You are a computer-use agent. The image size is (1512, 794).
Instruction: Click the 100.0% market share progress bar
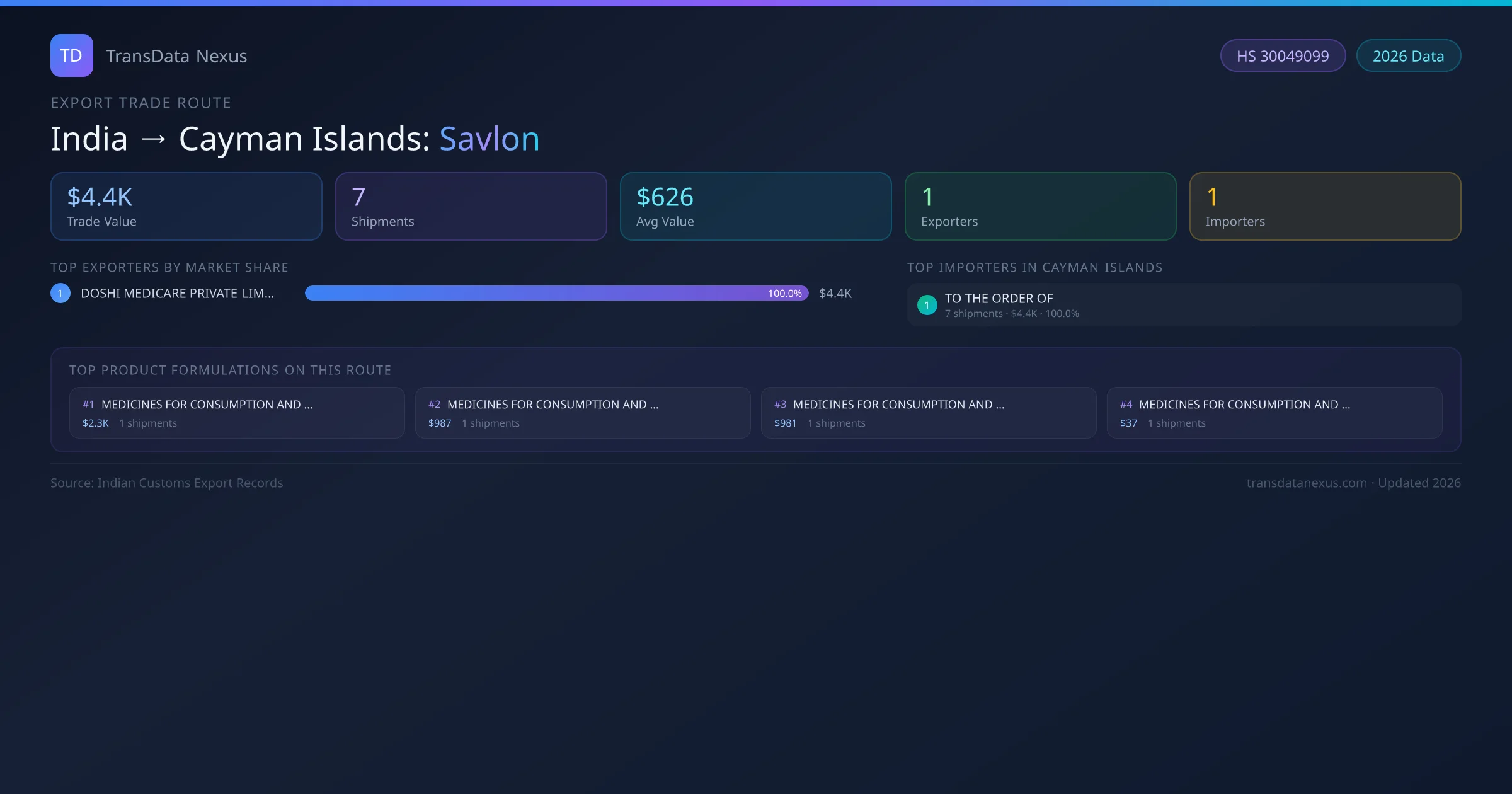(556, 293)
